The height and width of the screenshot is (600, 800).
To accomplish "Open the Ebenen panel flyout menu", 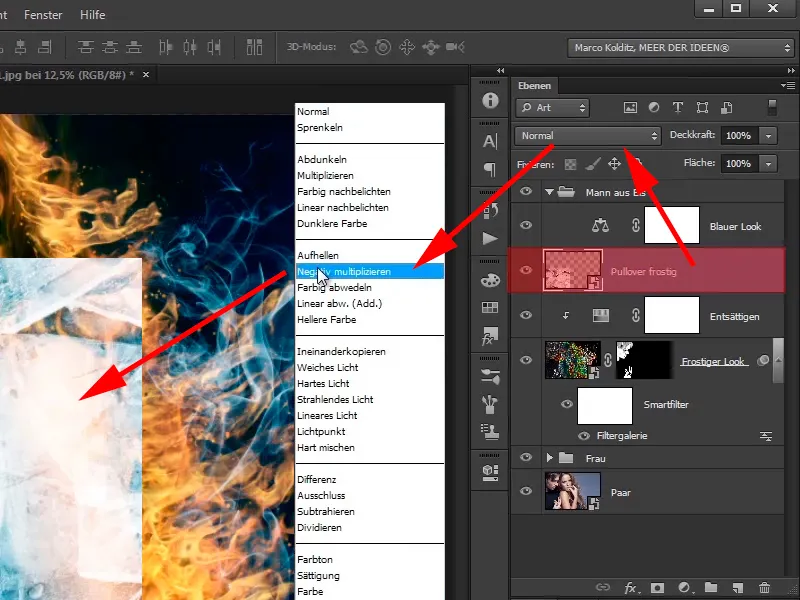I will click(788, 86).
